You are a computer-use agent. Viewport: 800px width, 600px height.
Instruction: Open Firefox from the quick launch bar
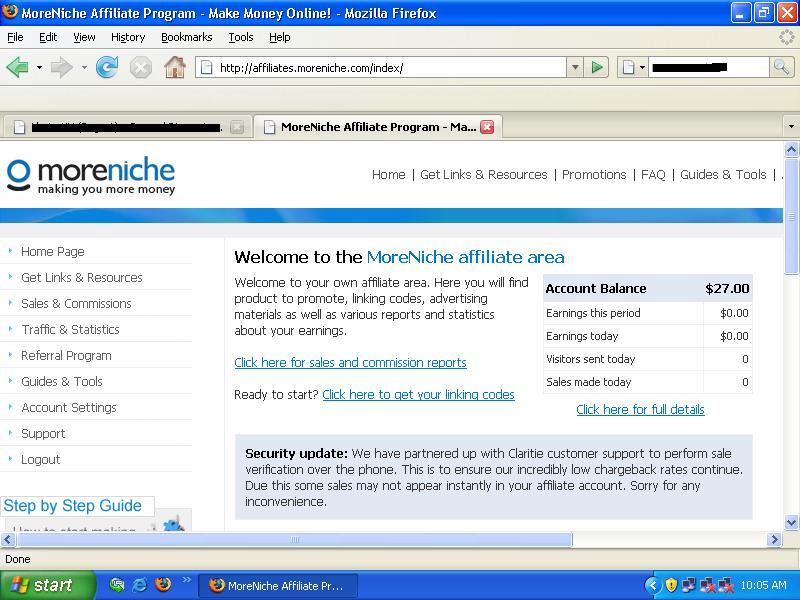(x=163, y=584)
